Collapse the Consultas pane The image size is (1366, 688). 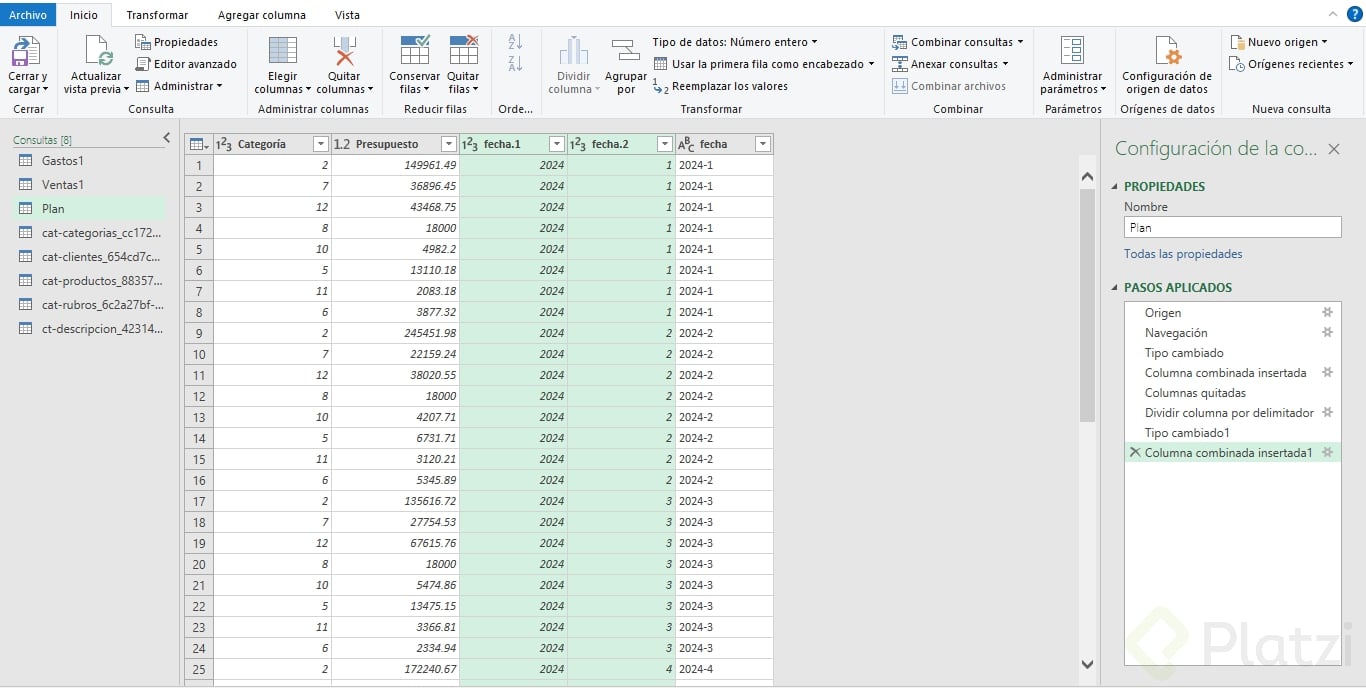click(166, 138)
